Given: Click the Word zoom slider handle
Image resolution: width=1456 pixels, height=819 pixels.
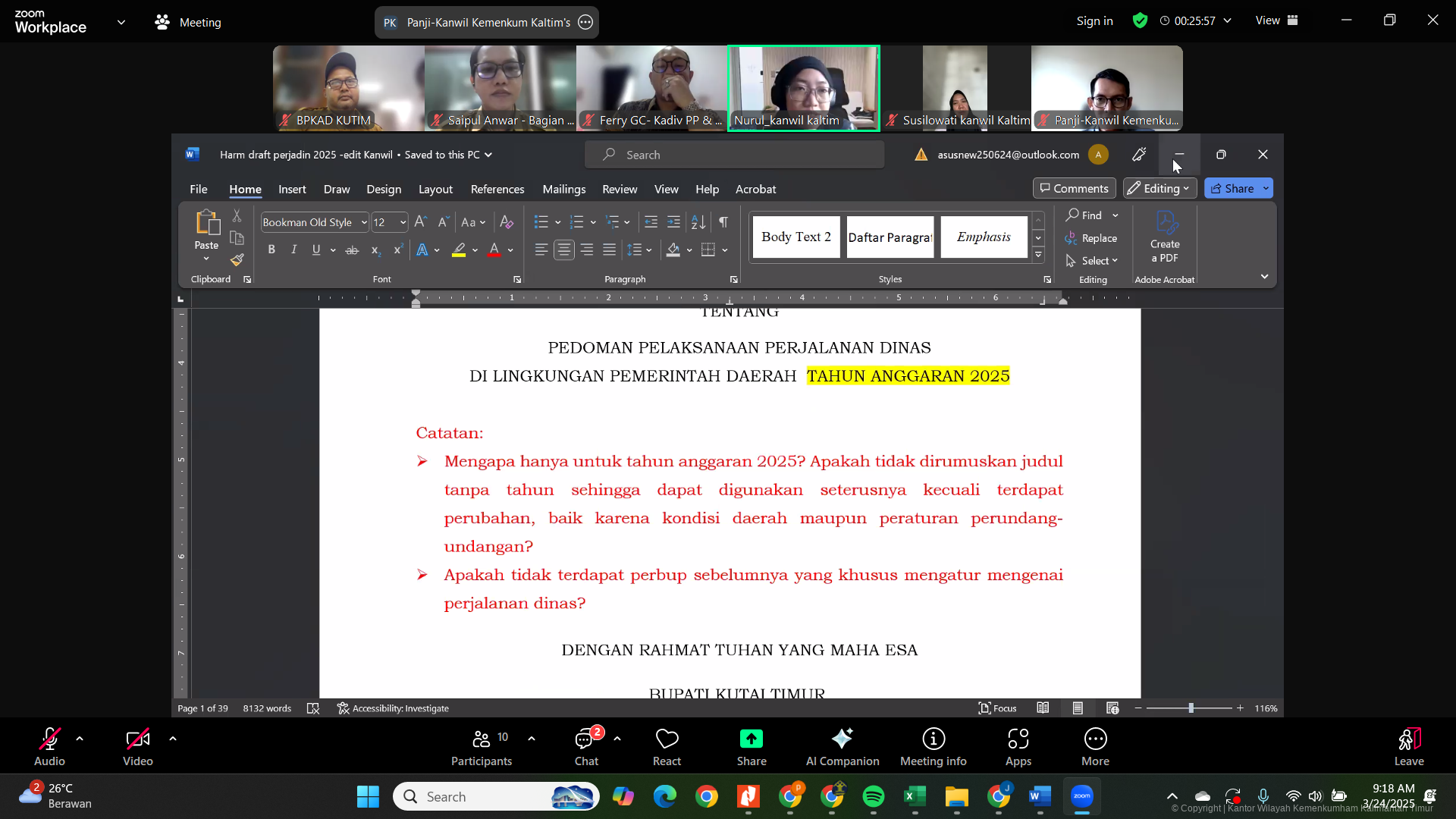Looking at the screenshot, I should [1191, 708].
